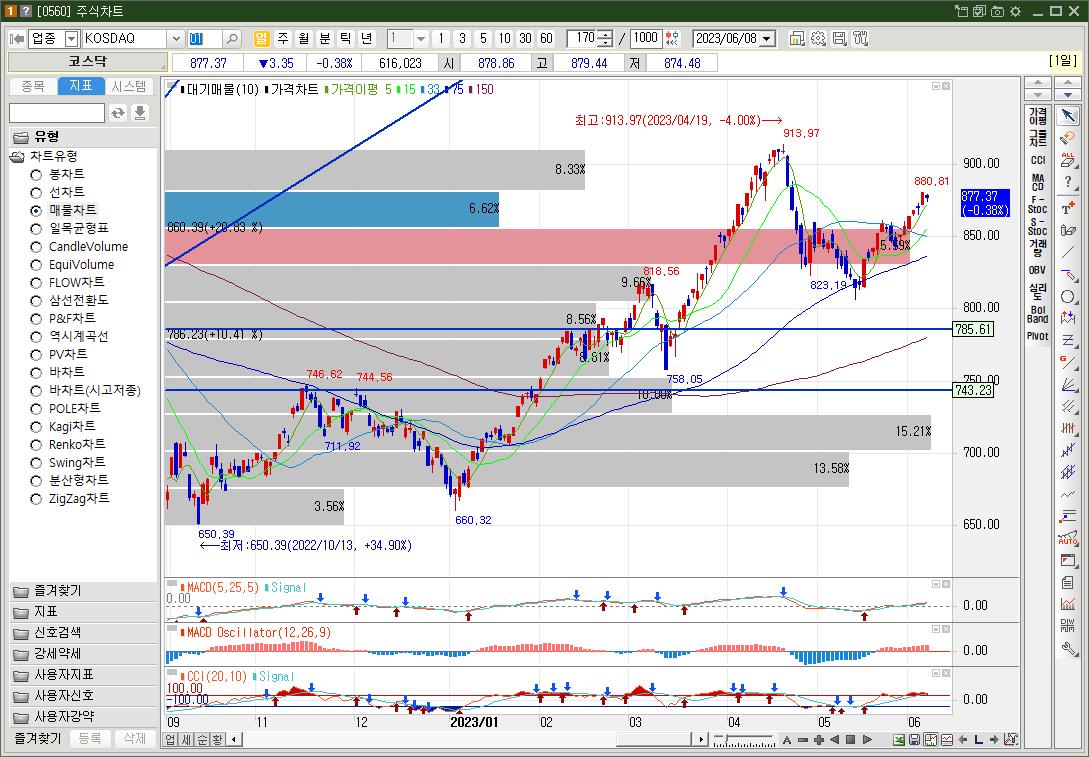
Task: Select the Renko차트 radio button
Action: coord(36,444)
